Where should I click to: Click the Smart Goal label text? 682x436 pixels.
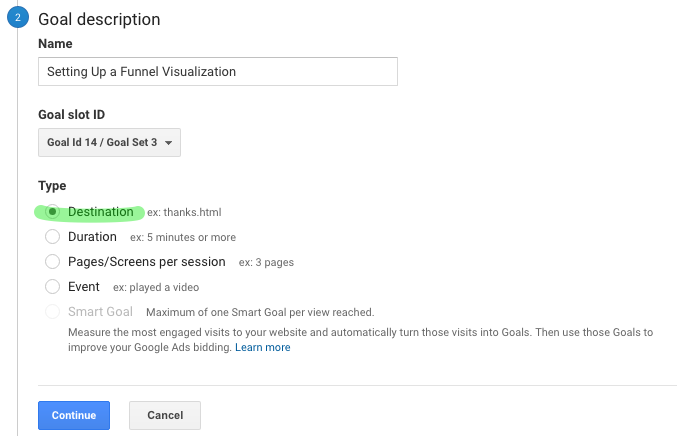pyautogui.click(x=100, y=312)
